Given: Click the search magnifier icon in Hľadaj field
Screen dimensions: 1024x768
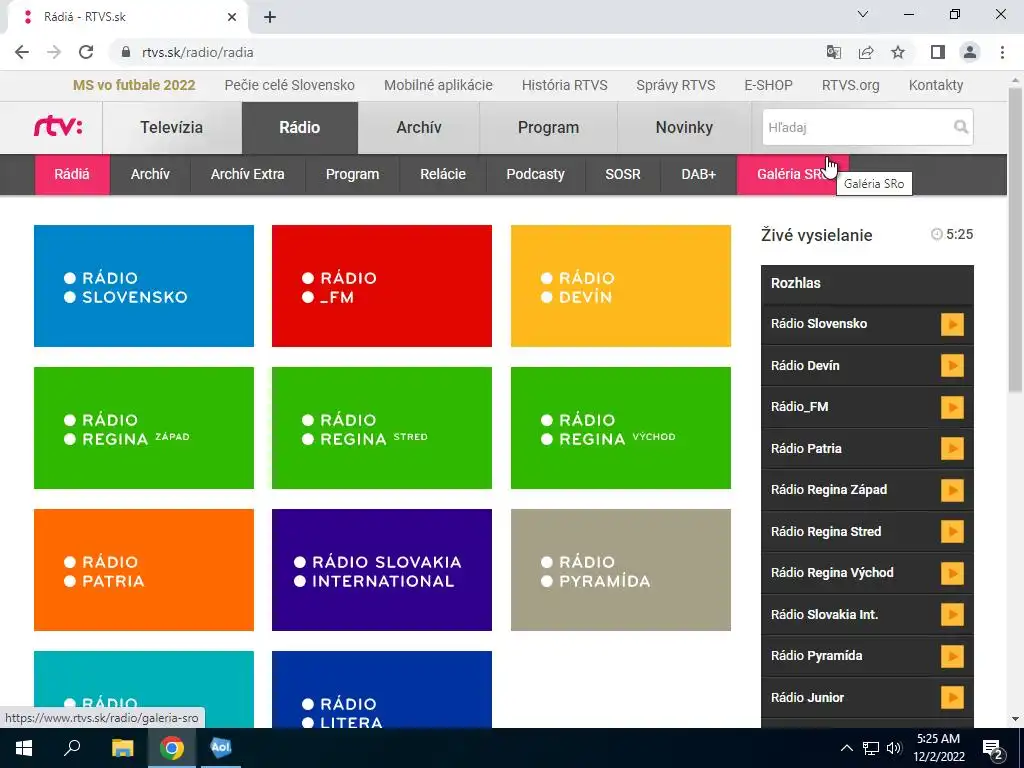Looking at the screenshot, I should 961,127.
